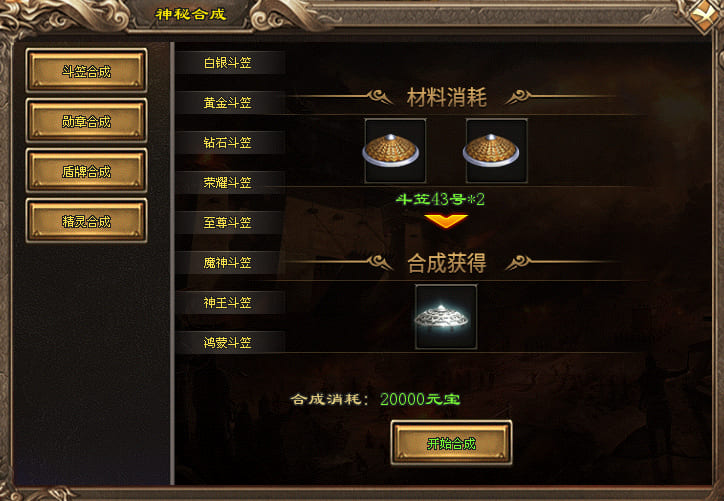Select 至尊斗笠 from the list
This screenshot has width=724, height=501.
click(230, 223)
